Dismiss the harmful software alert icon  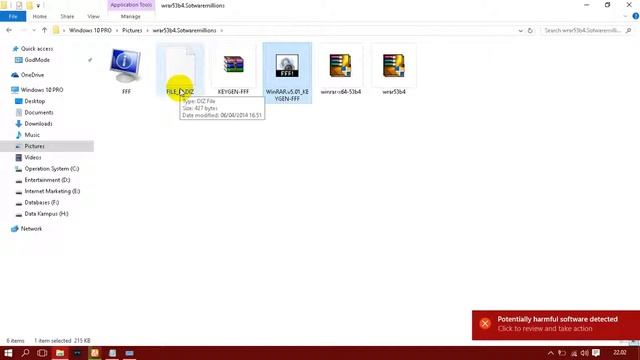click(485, 324)
